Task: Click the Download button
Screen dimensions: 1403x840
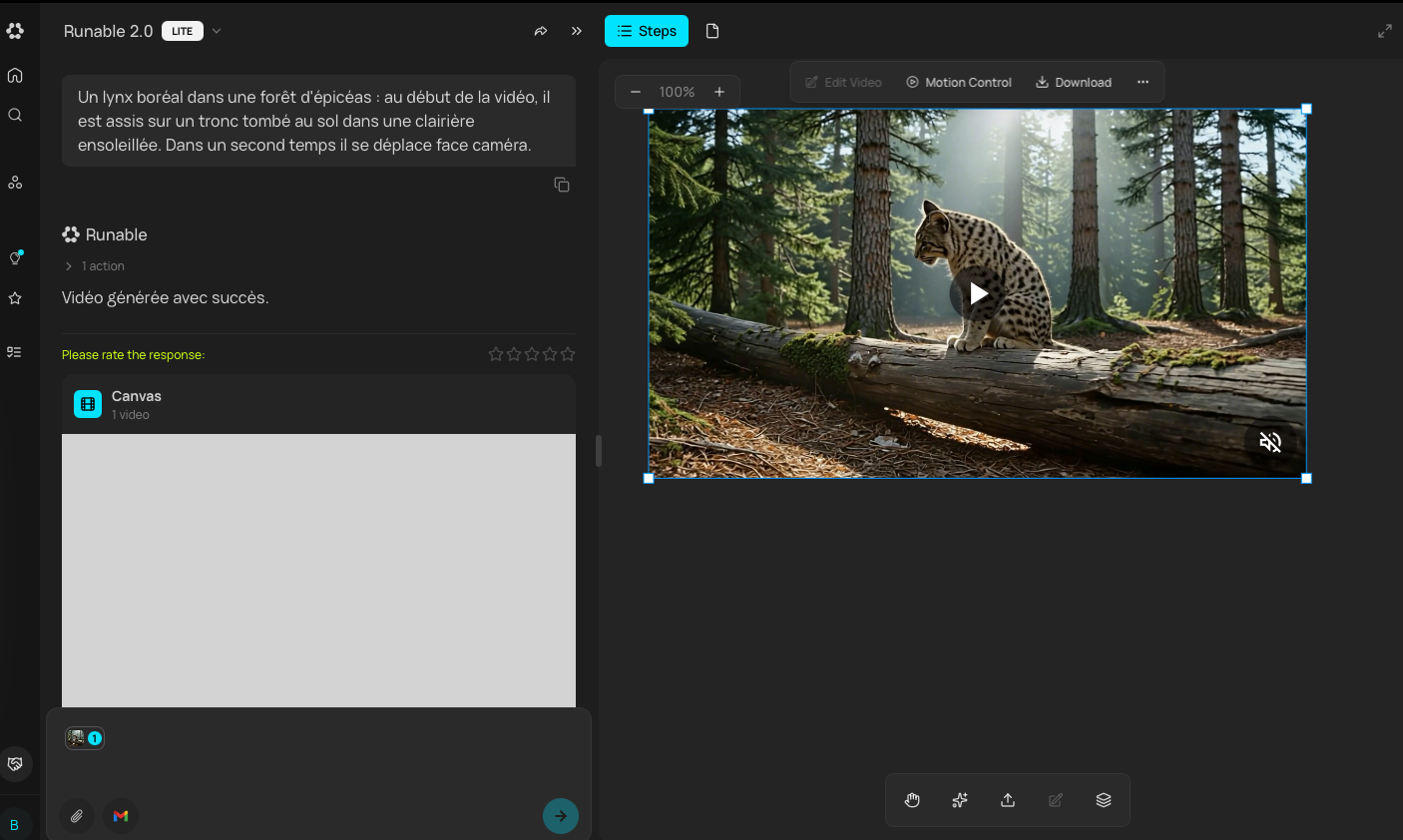Action: click(1074, 82)
